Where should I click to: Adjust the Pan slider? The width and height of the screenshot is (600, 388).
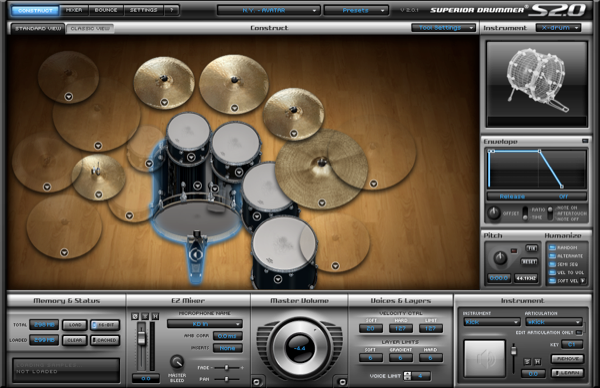[227, 379]
